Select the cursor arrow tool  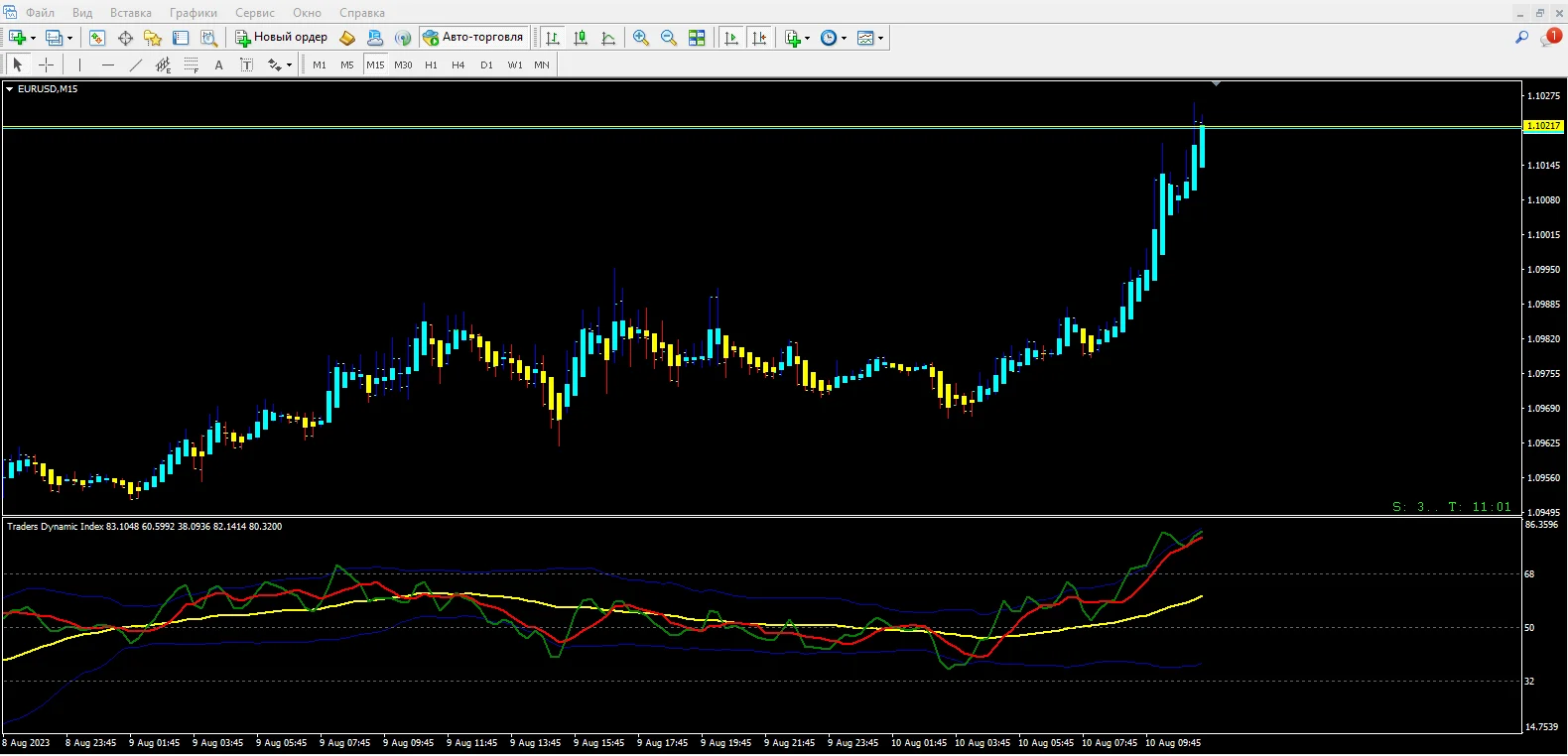(x=17, y=64)
